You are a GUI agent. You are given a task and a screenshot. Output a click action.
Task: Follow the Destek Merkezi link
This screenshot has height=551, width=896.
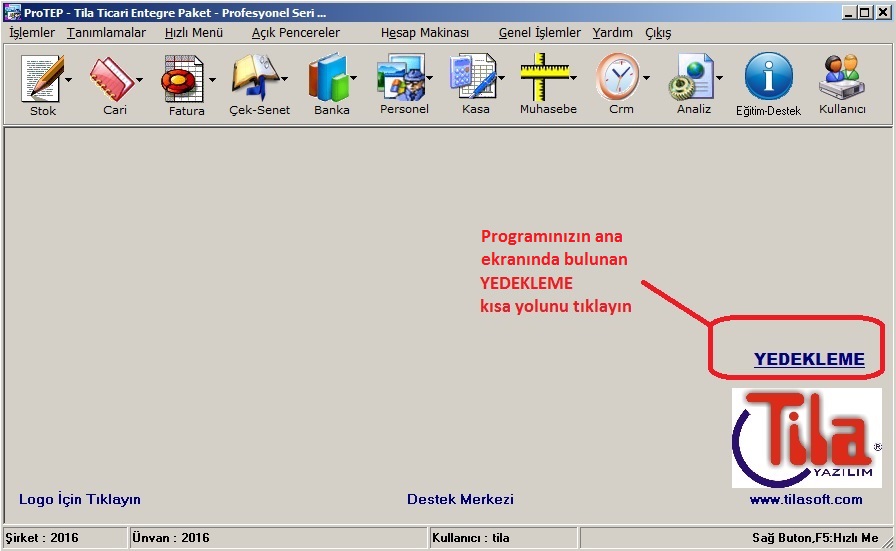tap(460, 499)
